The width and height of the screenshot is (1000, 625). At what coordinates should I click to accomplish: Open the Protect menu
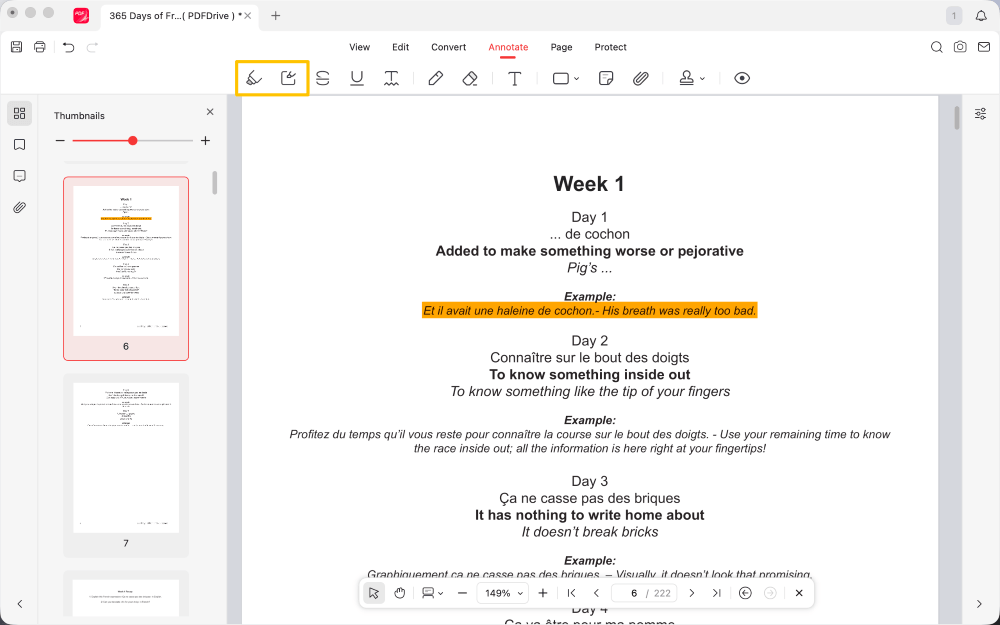pos(610,47)
